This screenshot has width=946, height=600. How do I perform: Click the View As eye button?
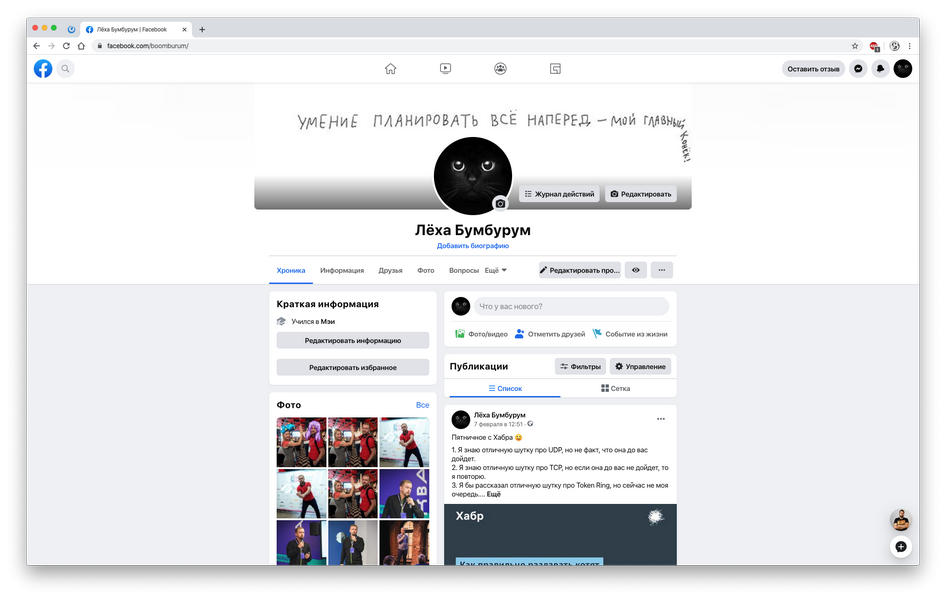tap(636, 270)
